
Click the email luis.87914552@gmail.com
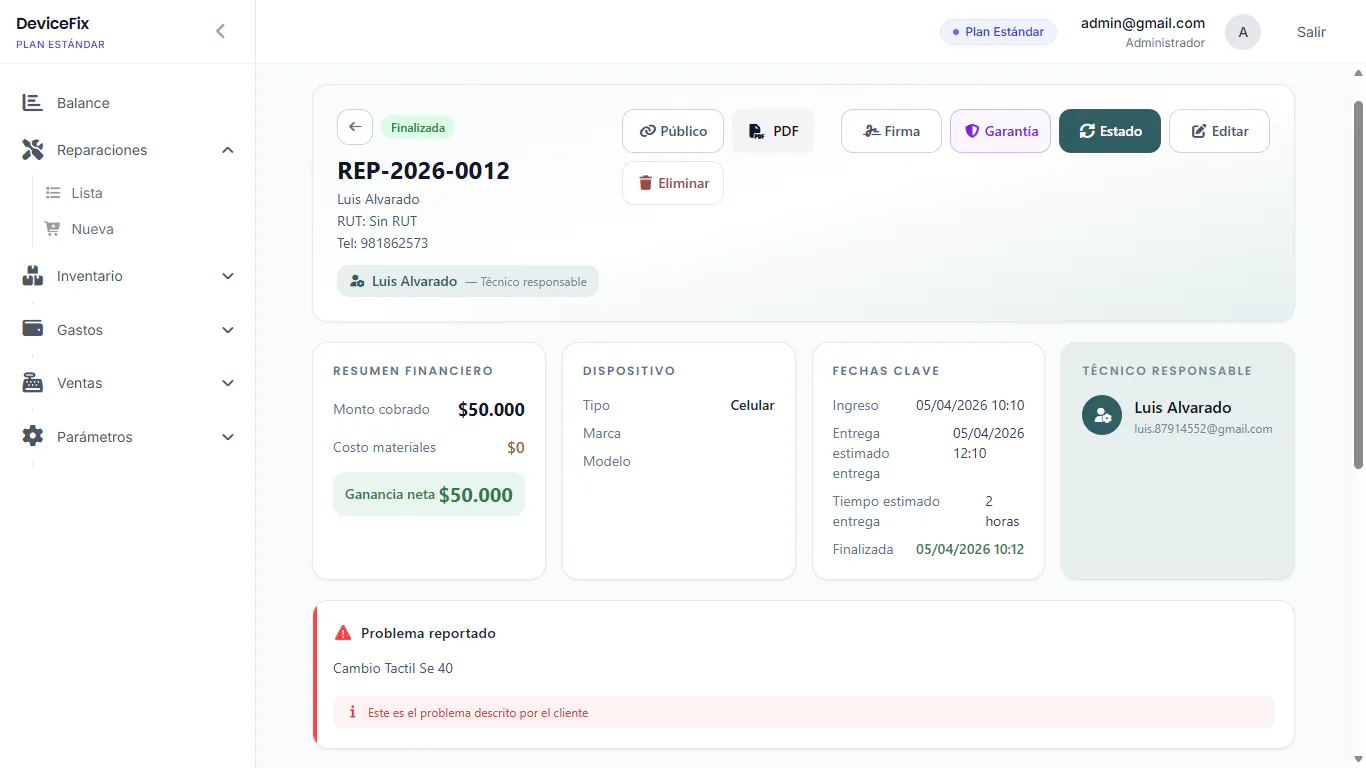[x=1203, y=429]
